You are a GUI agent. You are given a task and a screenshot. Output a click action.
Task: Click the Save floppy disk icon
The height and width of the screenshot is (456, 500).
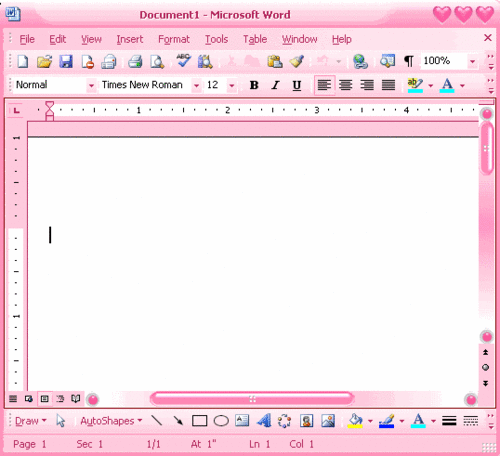coord(66,62)
